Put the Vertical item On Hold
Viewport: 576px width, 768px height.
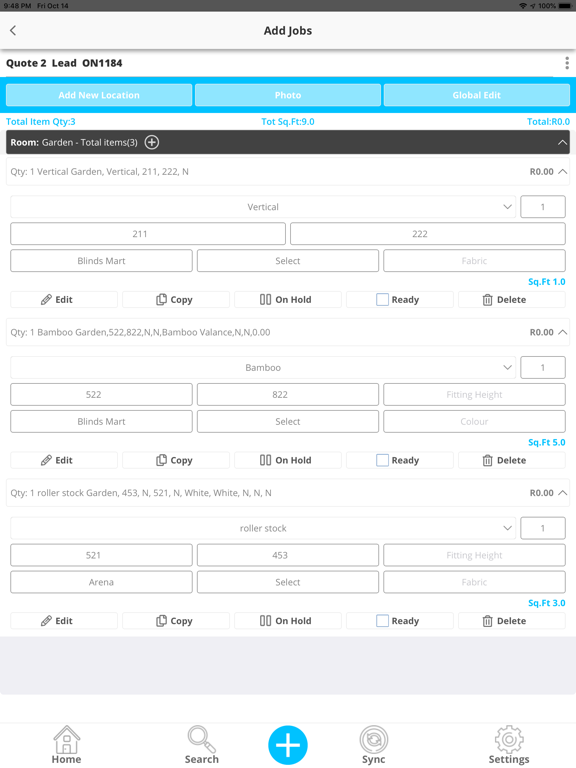tap(288, 299)
